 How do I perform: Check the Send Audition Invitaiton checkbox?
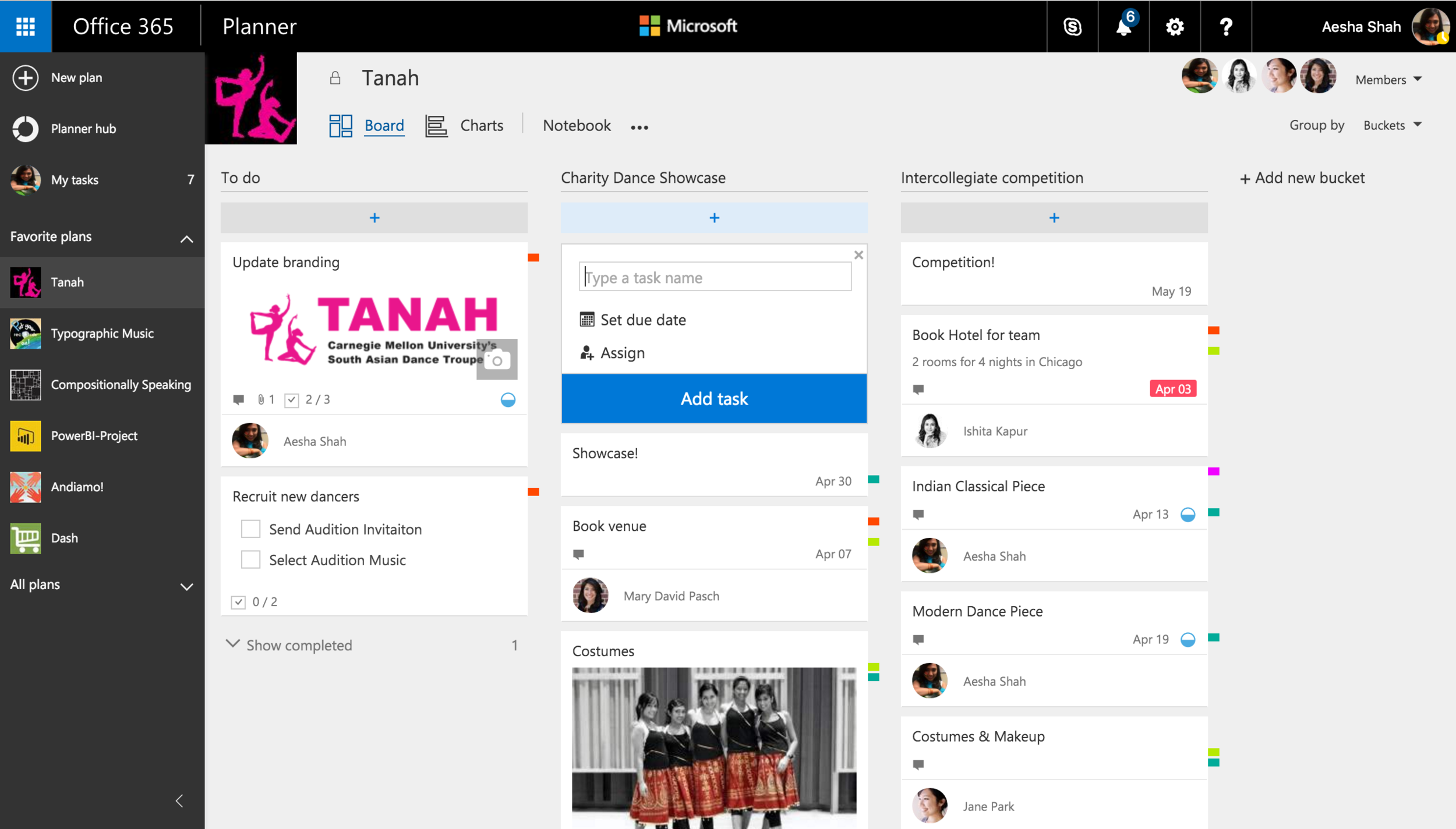(250, 529)
